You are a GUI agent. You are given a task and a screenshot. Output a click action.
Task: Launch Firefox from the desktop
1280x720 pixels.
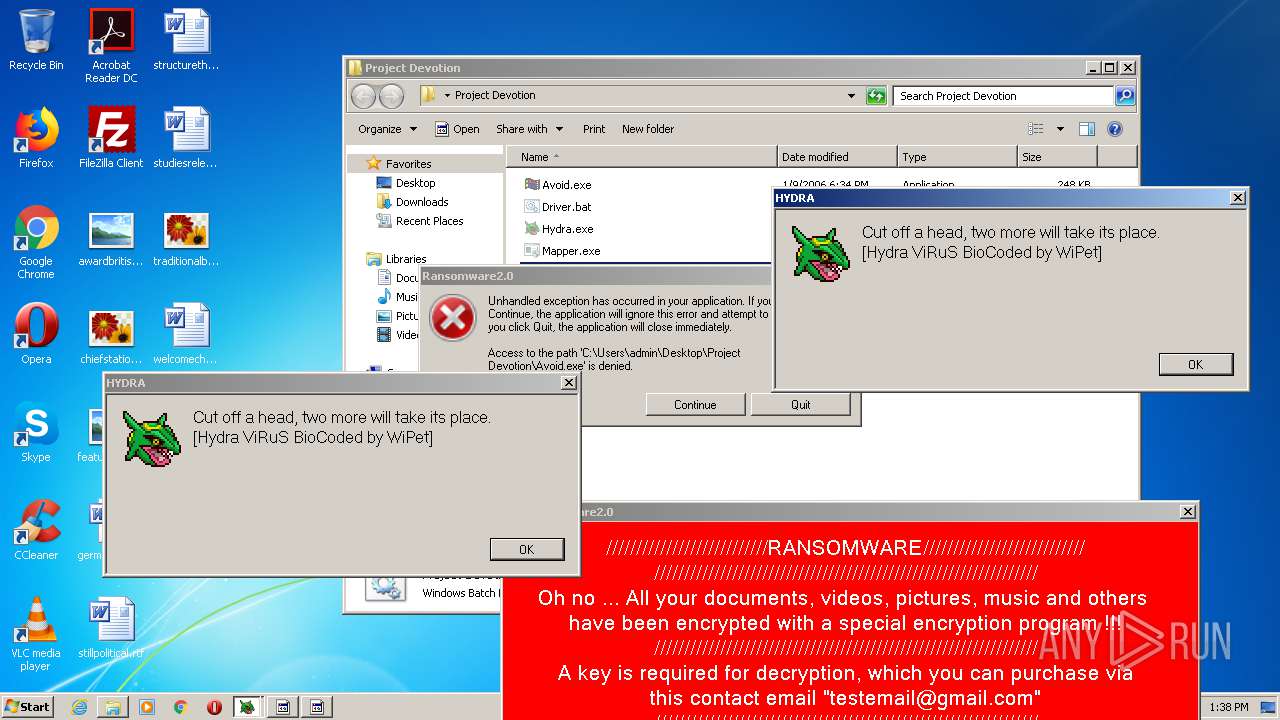36,138
